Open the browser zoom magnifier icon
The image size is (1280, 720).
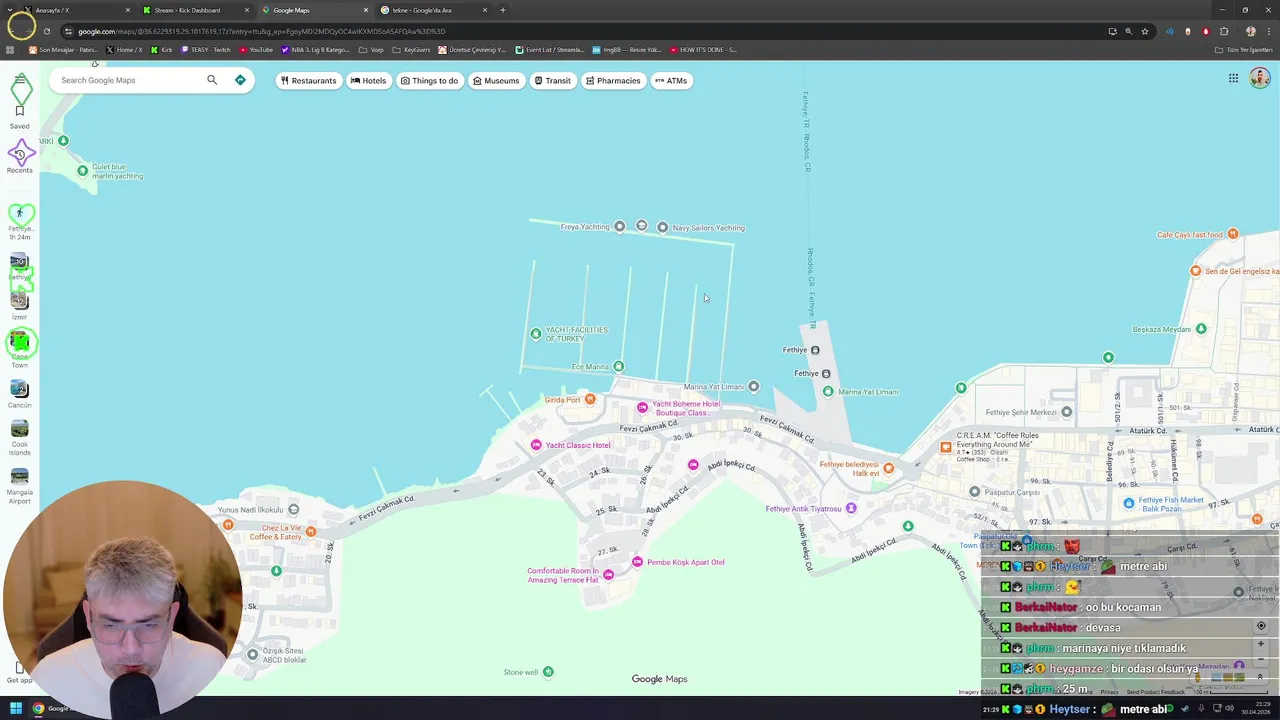1129,31
